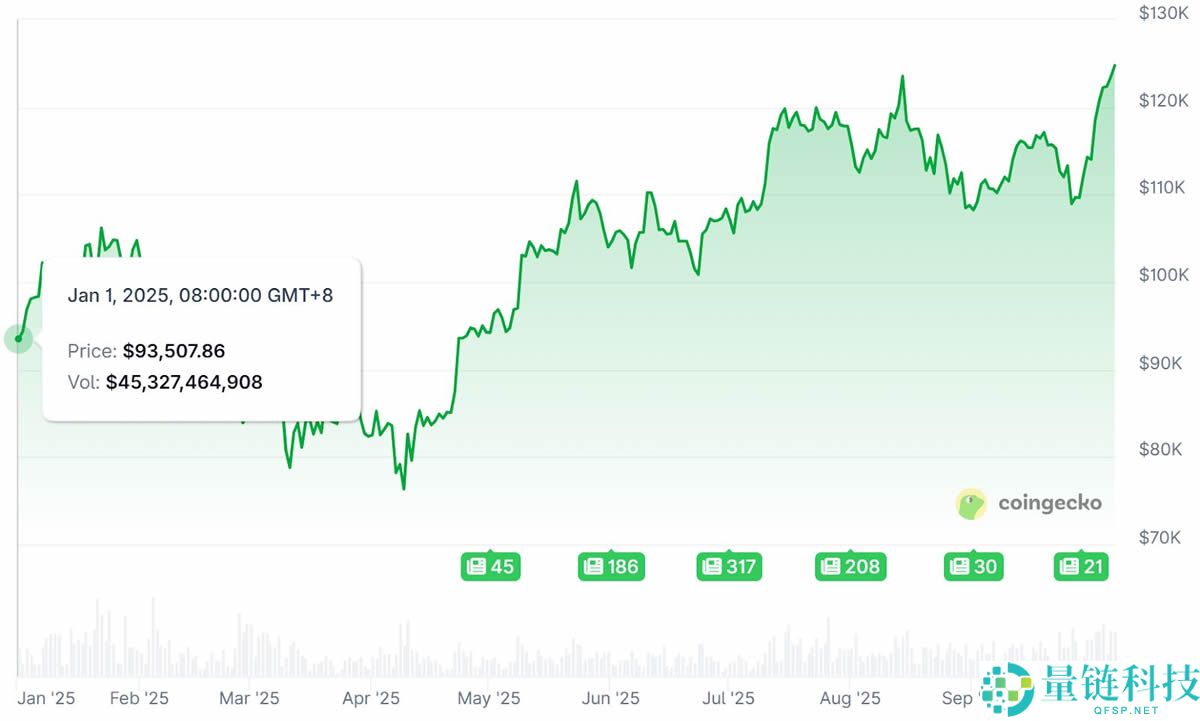This screenshot has width=1200, height=721.
Task: Select the May '25 axis label
Action: point(489,698)
